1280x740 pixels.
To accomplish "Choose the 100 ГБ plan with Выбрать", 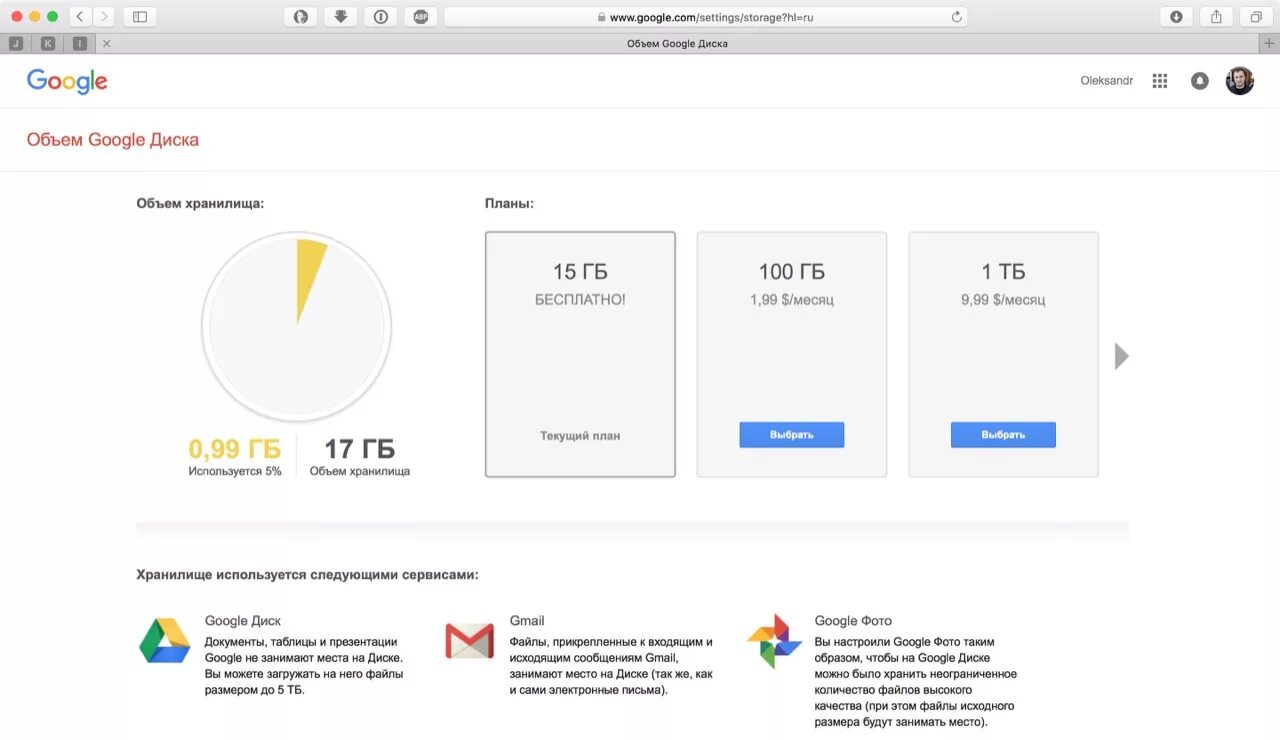I will click(x=792, y=435).
